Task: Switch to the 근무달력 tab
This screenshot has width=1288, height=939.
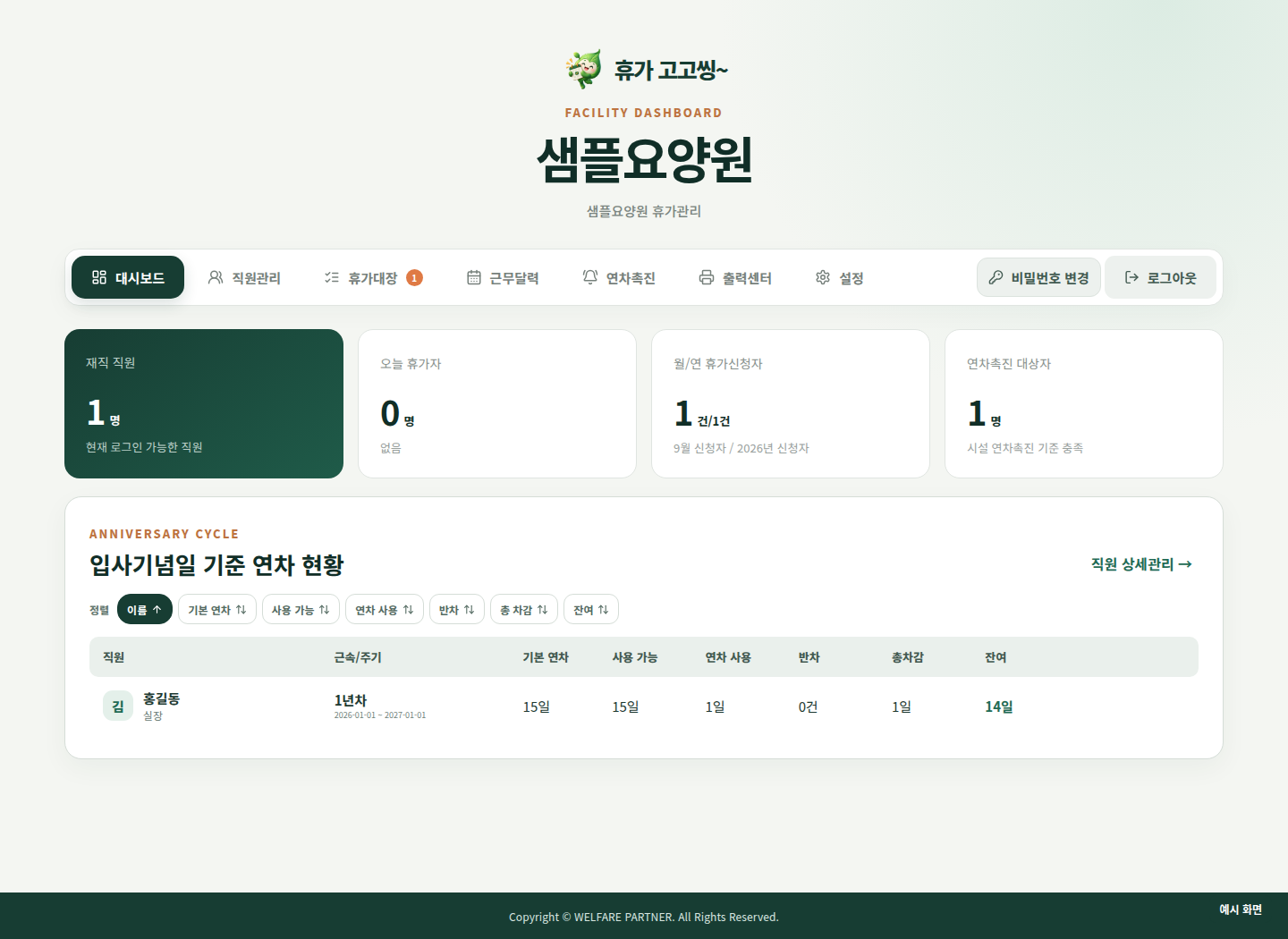Action: (503, 277)
